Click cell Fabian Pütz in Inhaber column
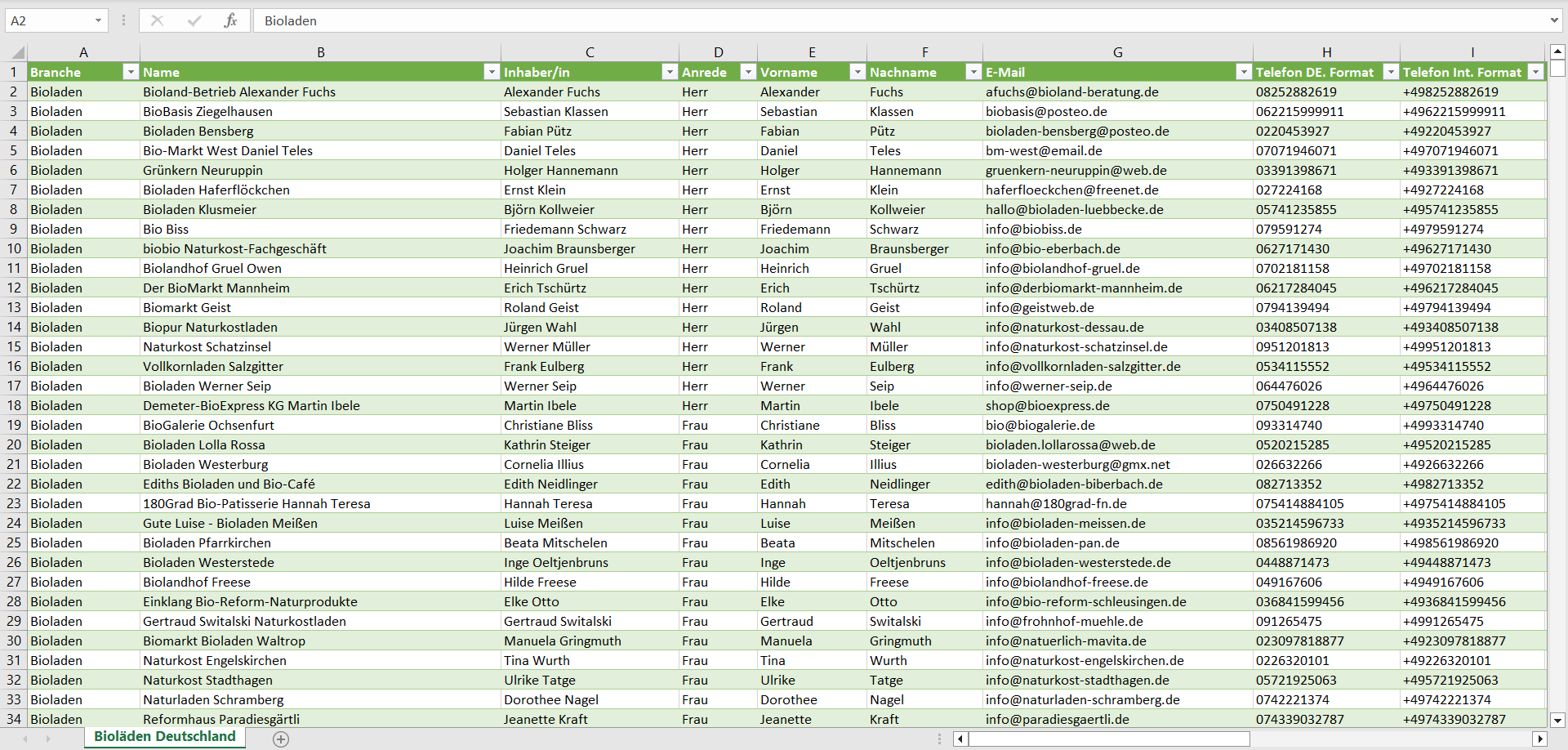 pos(590,131)
